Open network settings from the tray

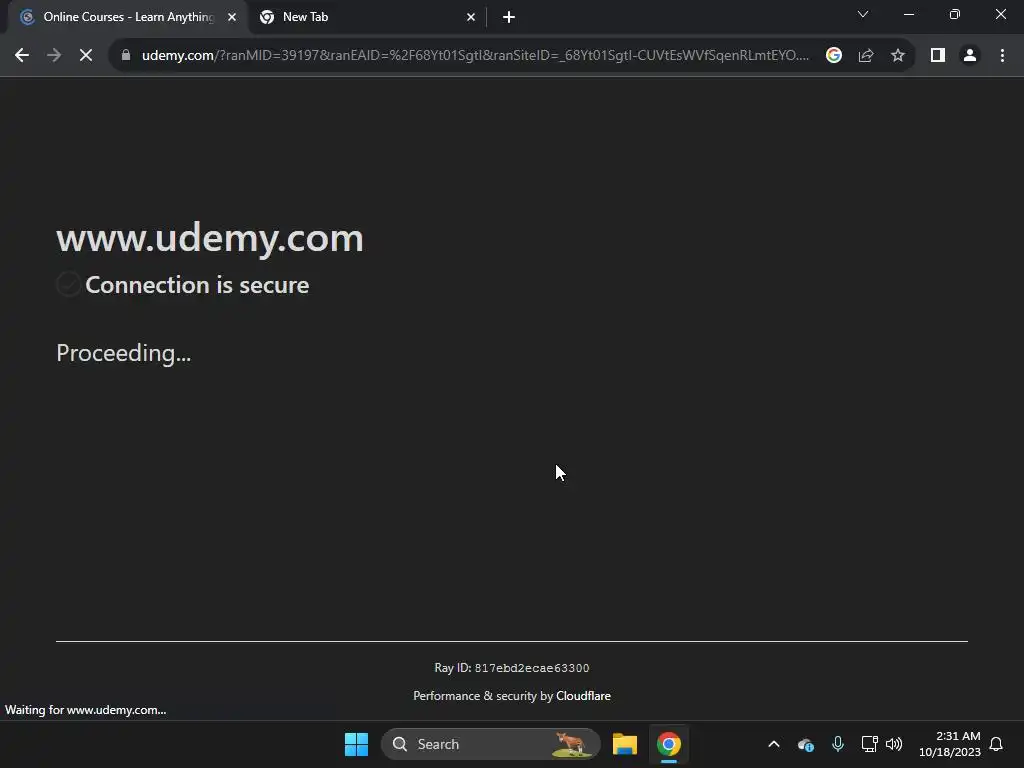click(869, 744)
